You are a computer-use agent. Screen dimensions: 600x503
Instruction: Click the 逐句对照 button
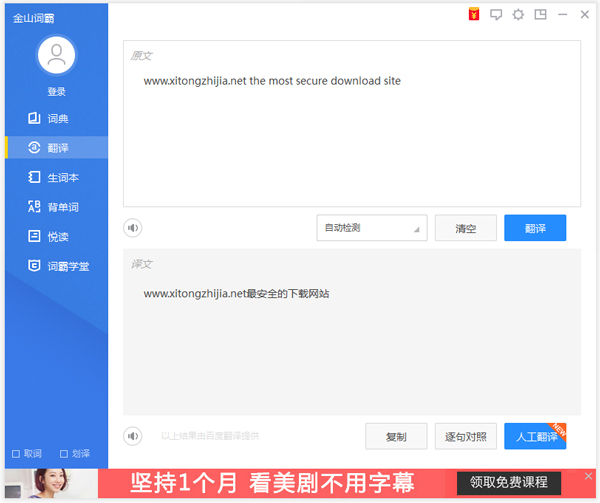[465, 436]
